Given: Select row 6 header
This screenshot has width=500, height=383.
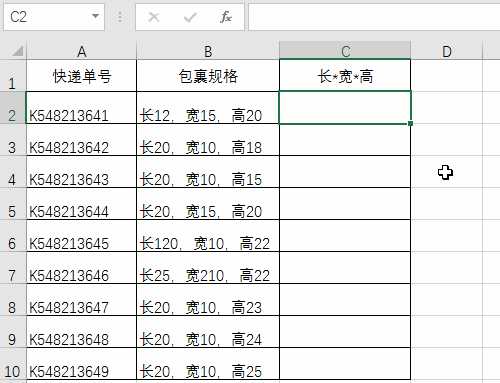Looking at the screenshot, I should [13, 236].
